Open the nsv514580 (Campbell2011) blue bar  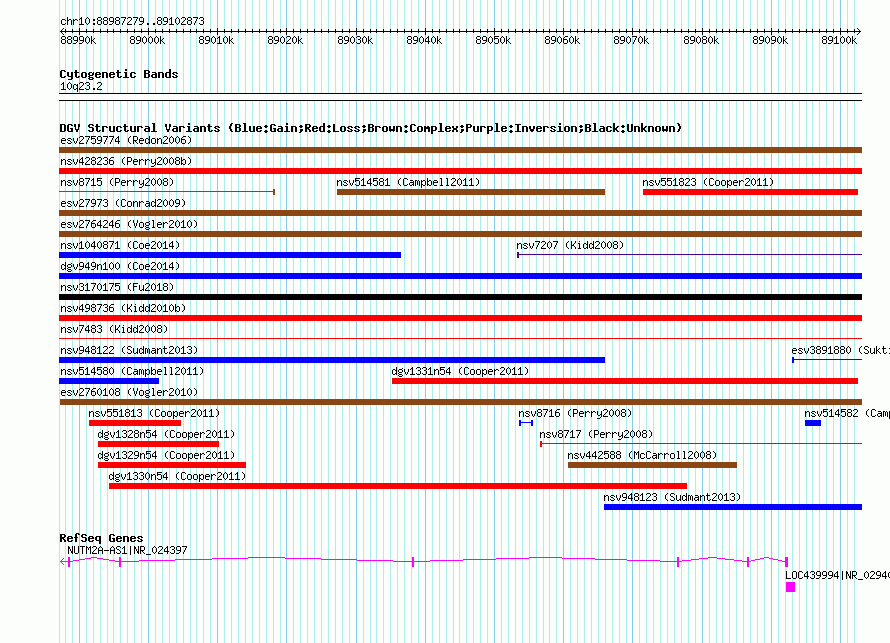coord(109,381)
